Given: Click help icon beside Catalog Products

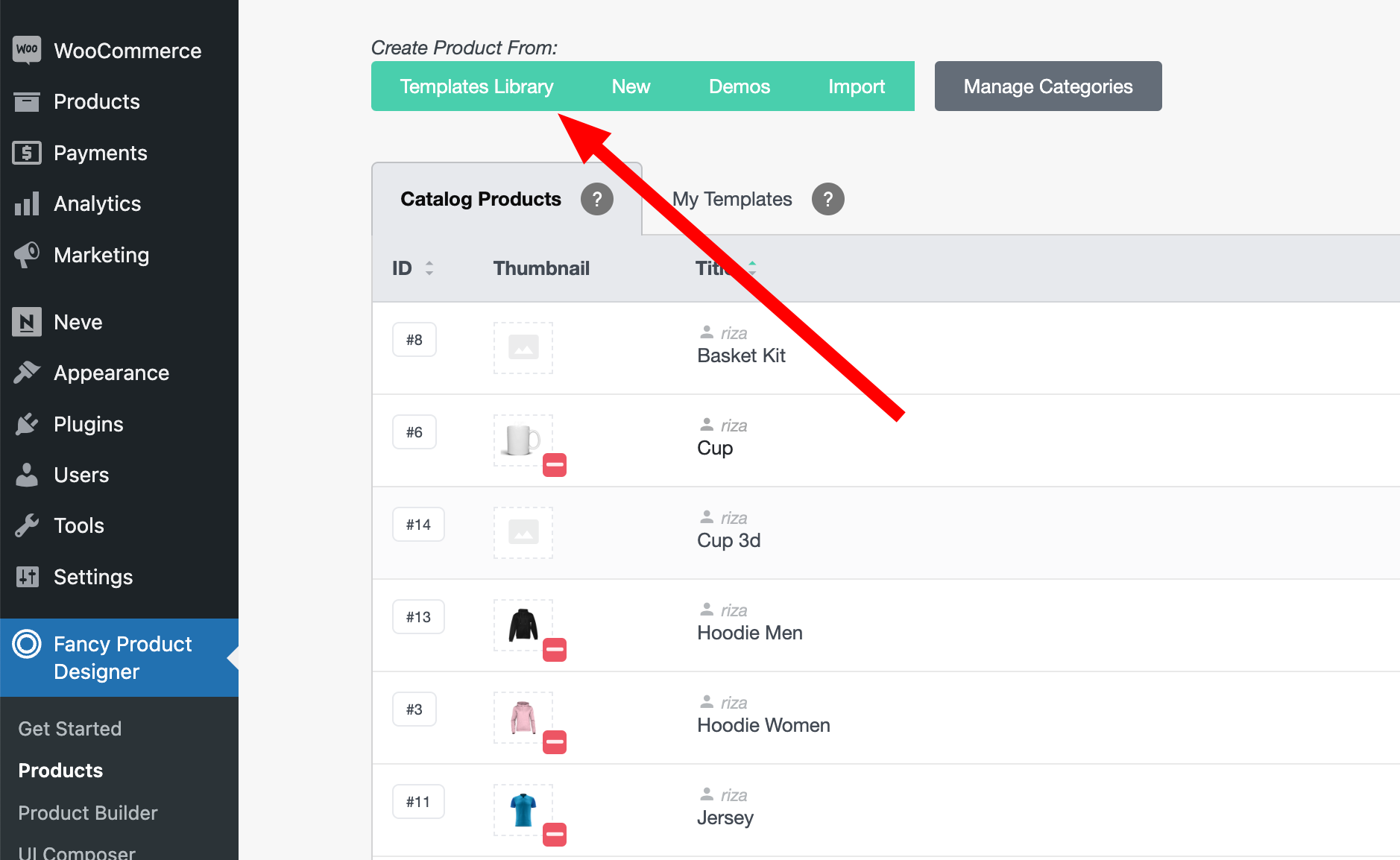Looking at the screenshot, I should [x=597, y=199].
